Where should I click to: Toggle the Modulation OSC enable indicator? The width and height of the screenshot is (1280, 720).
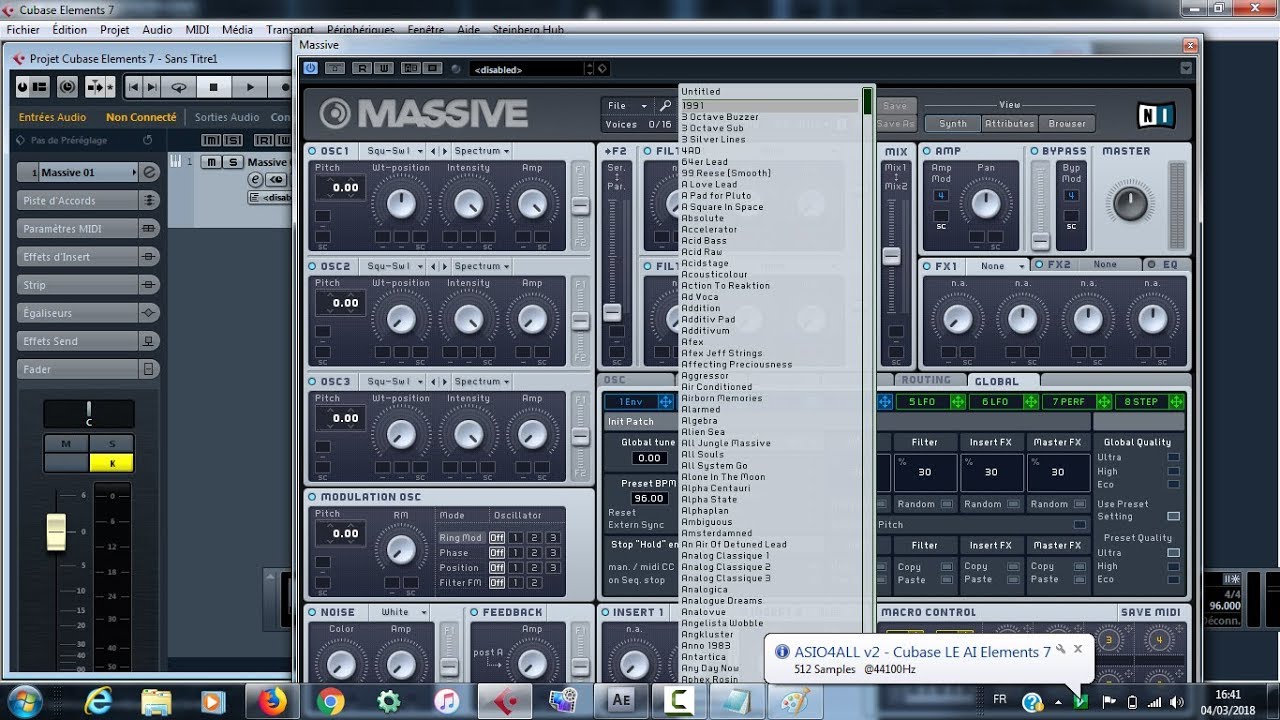313,497
